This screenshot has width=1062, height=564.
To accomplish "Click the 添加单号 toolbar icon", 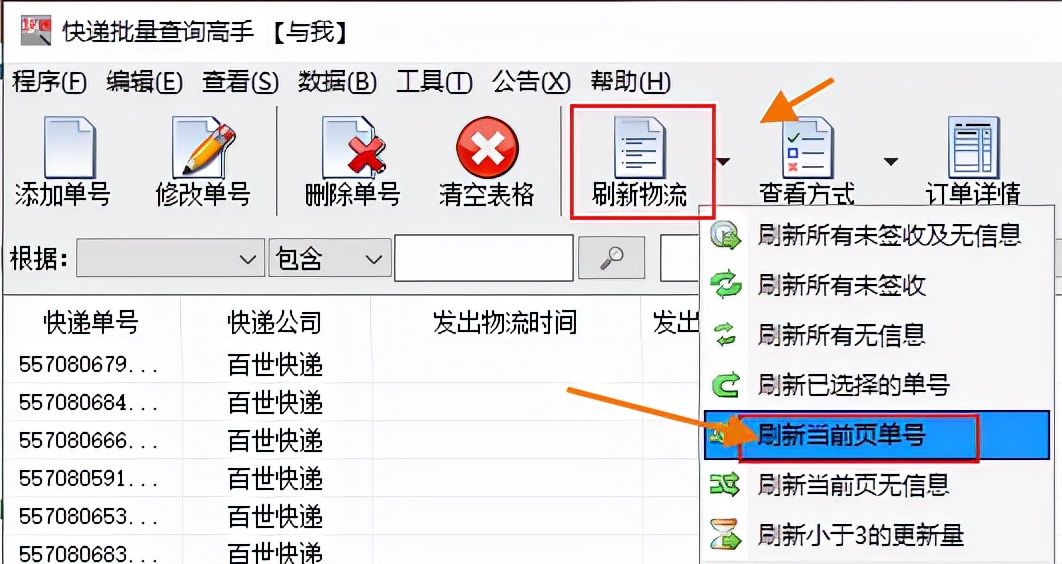I will click(70, 148).
